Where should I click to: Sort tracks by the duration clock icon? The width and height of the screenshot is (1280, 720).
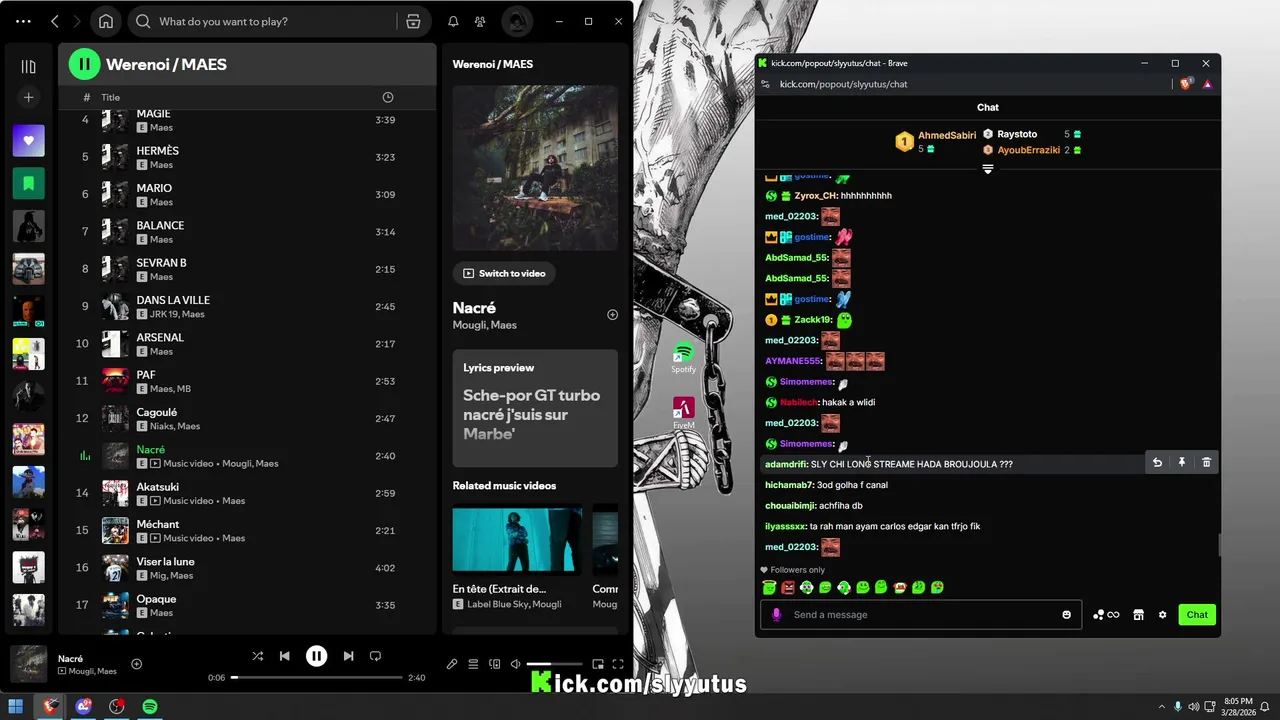(x=388, y=97)
